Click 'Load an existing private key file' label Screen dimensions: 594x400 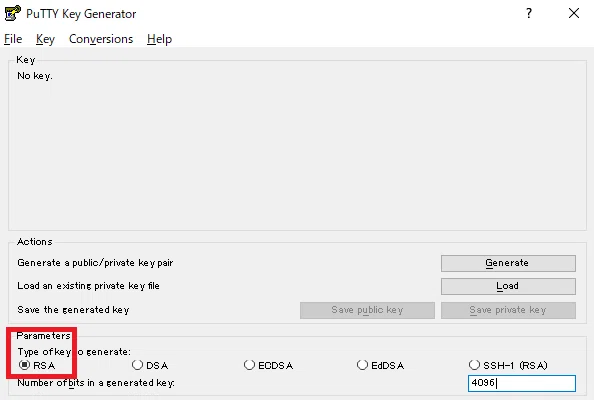(88, 286)
